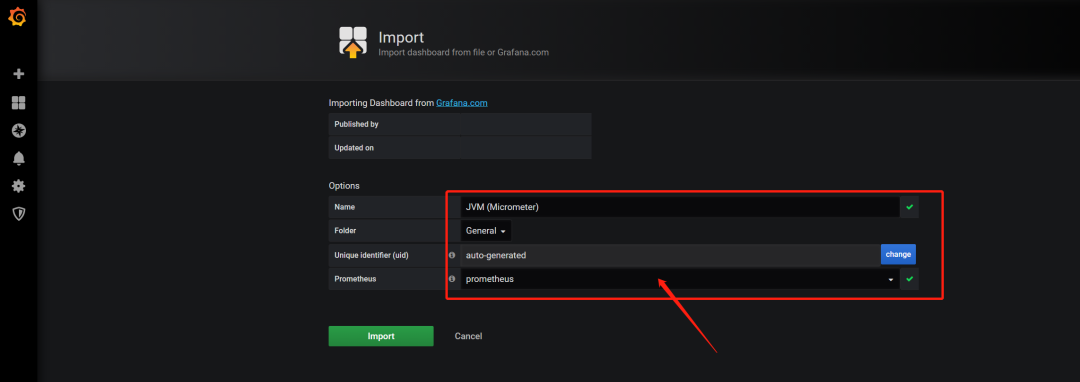This screenshot has width=1080, height=382.
Task: Click the Folder label
Action: [345, 231]
